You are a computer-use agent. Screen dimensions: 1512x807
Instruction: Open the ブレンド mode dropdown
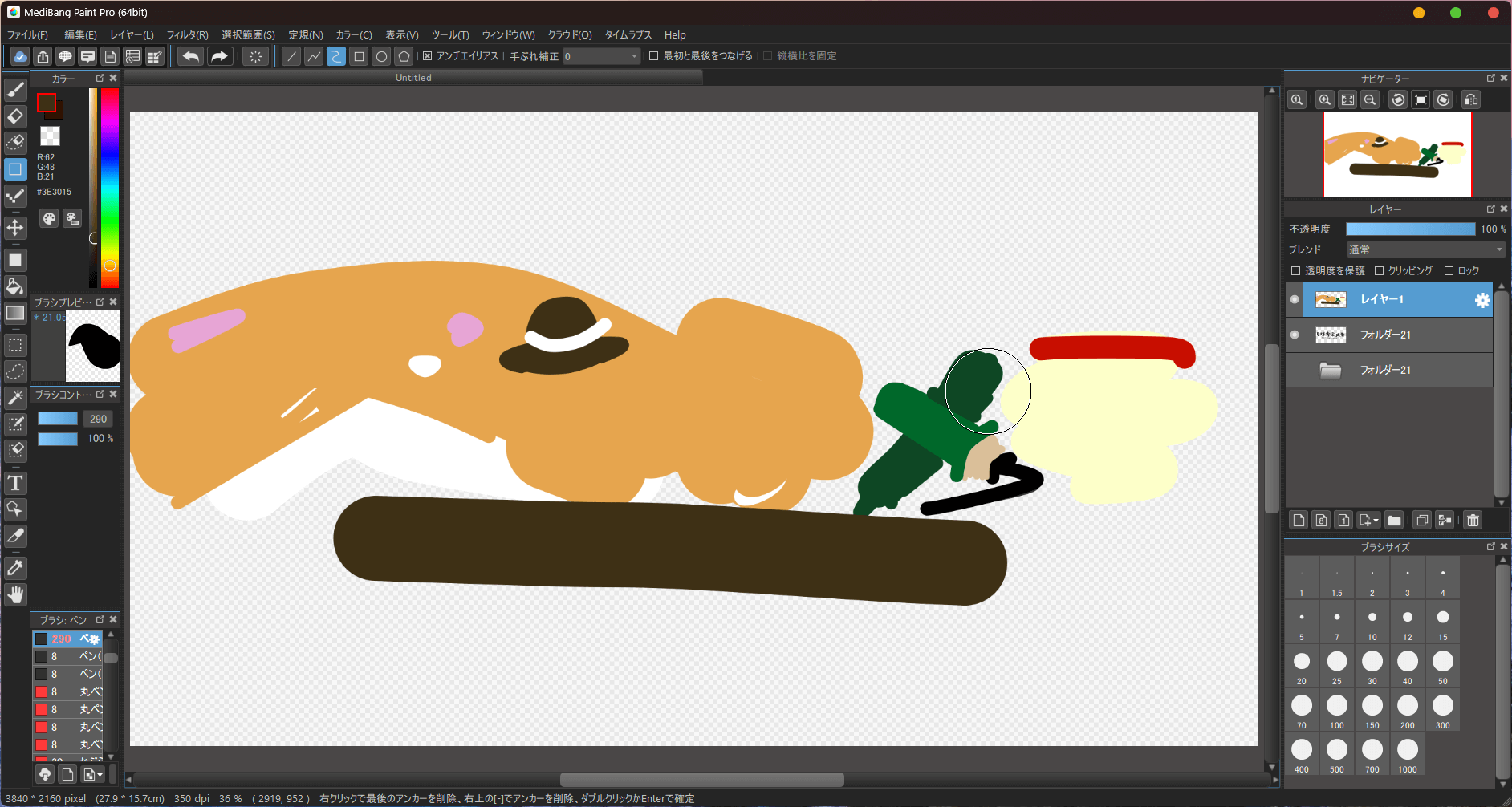pyautogui.click(x=1425, y=250)
